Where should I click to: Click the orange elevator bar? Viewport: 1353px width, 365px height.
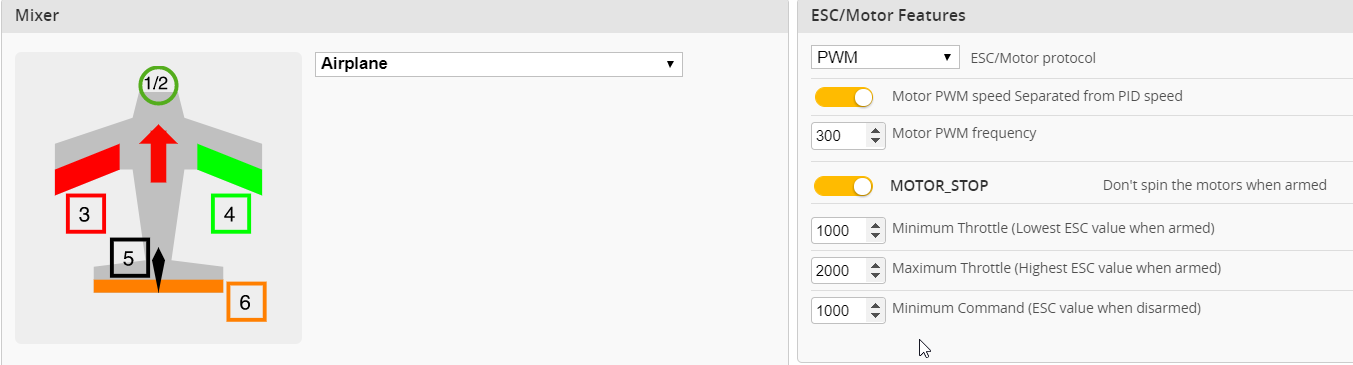click(x=158, y=286)
